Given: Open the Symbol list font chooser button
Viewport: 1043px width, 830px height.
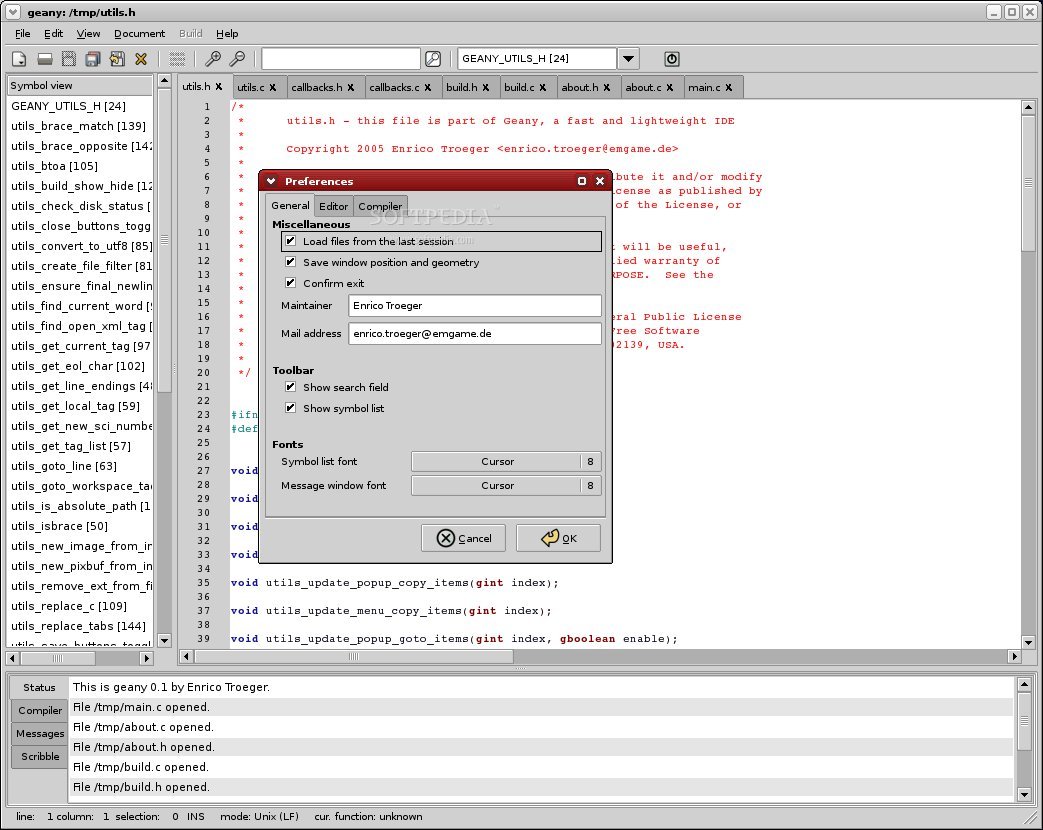Looking at the screenshot, I should pyautogui.click(x=506, y=462).
